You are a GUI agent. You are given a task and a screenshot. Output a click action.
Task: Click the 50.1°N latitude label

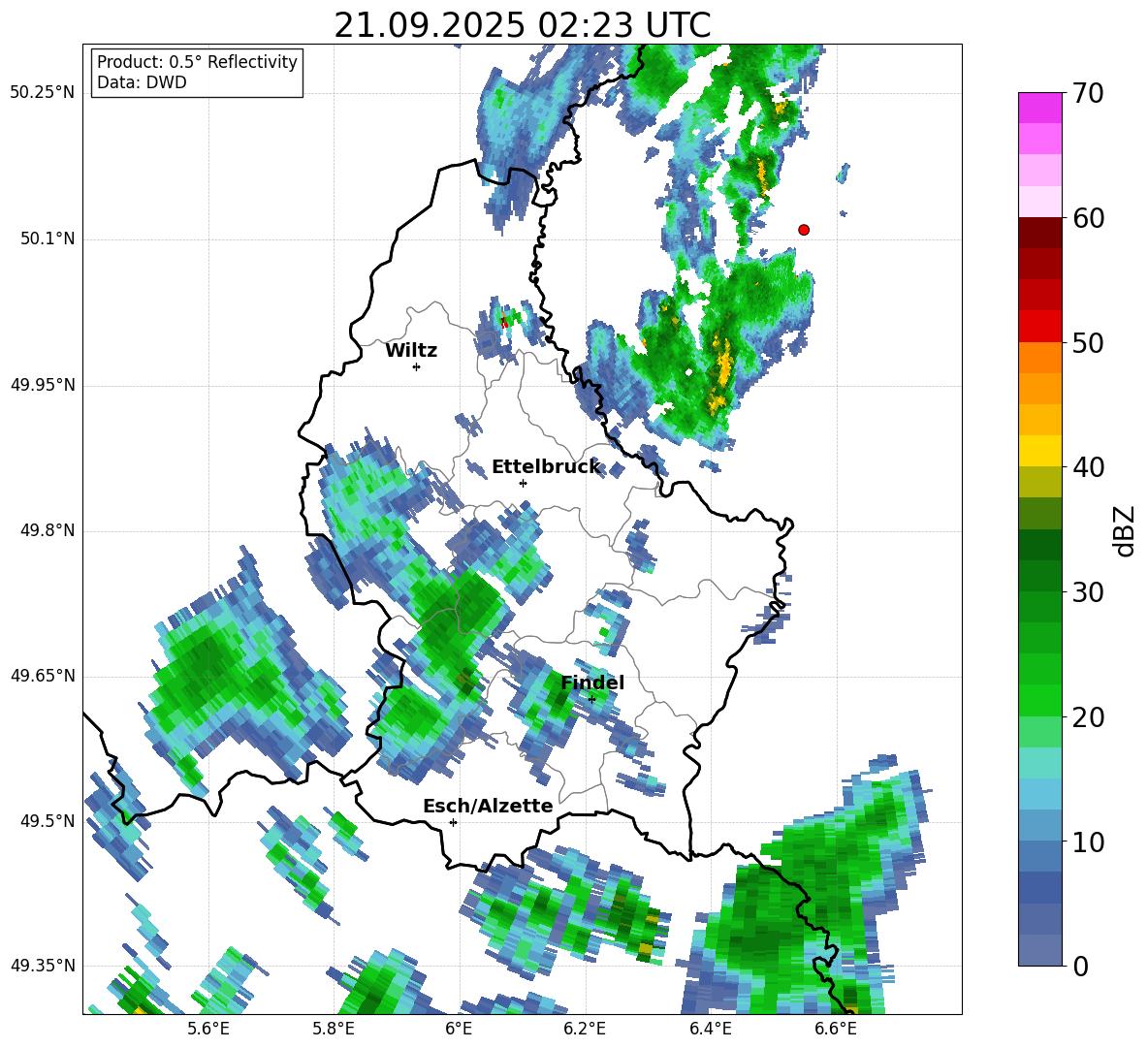click(x=48, y=239)
